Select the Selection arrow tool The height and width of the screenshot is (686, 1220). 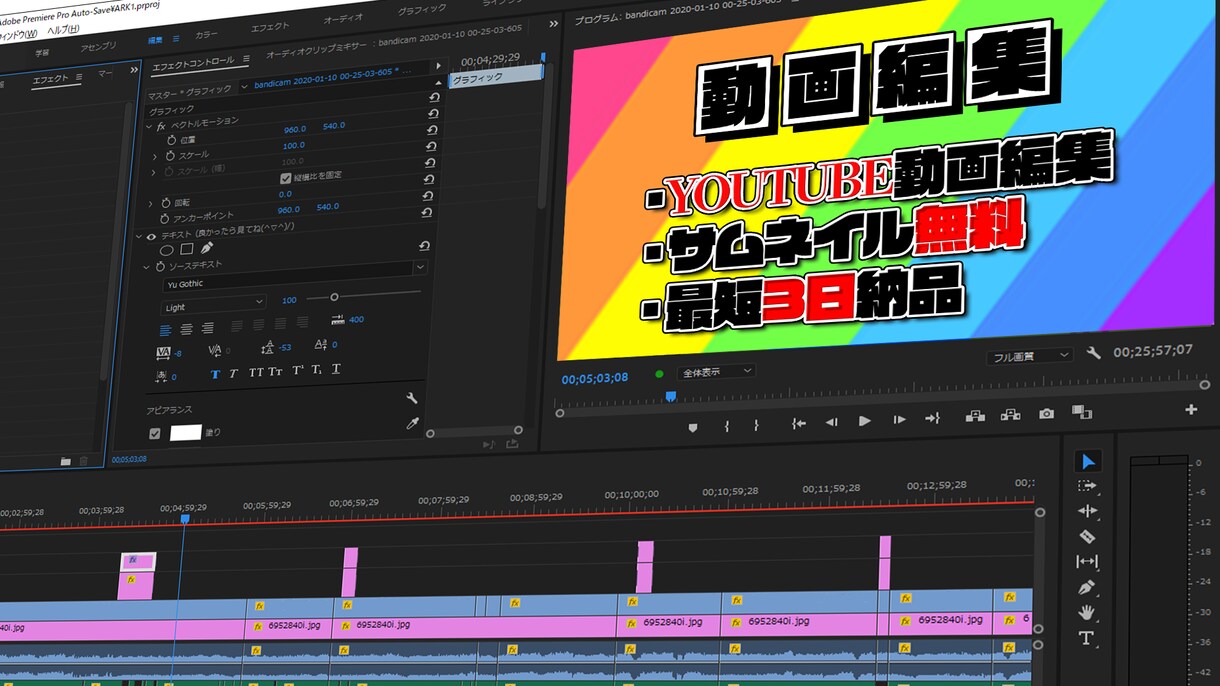(1088, 461)
